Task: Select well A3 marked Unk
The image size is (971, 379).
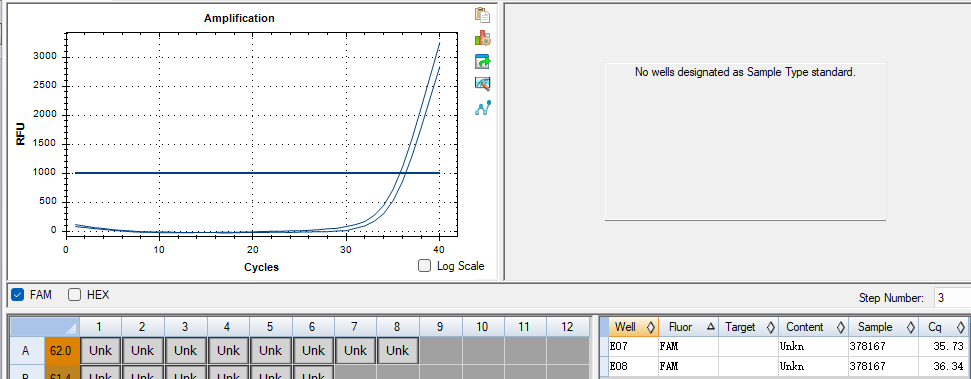Action: point(185,351)
